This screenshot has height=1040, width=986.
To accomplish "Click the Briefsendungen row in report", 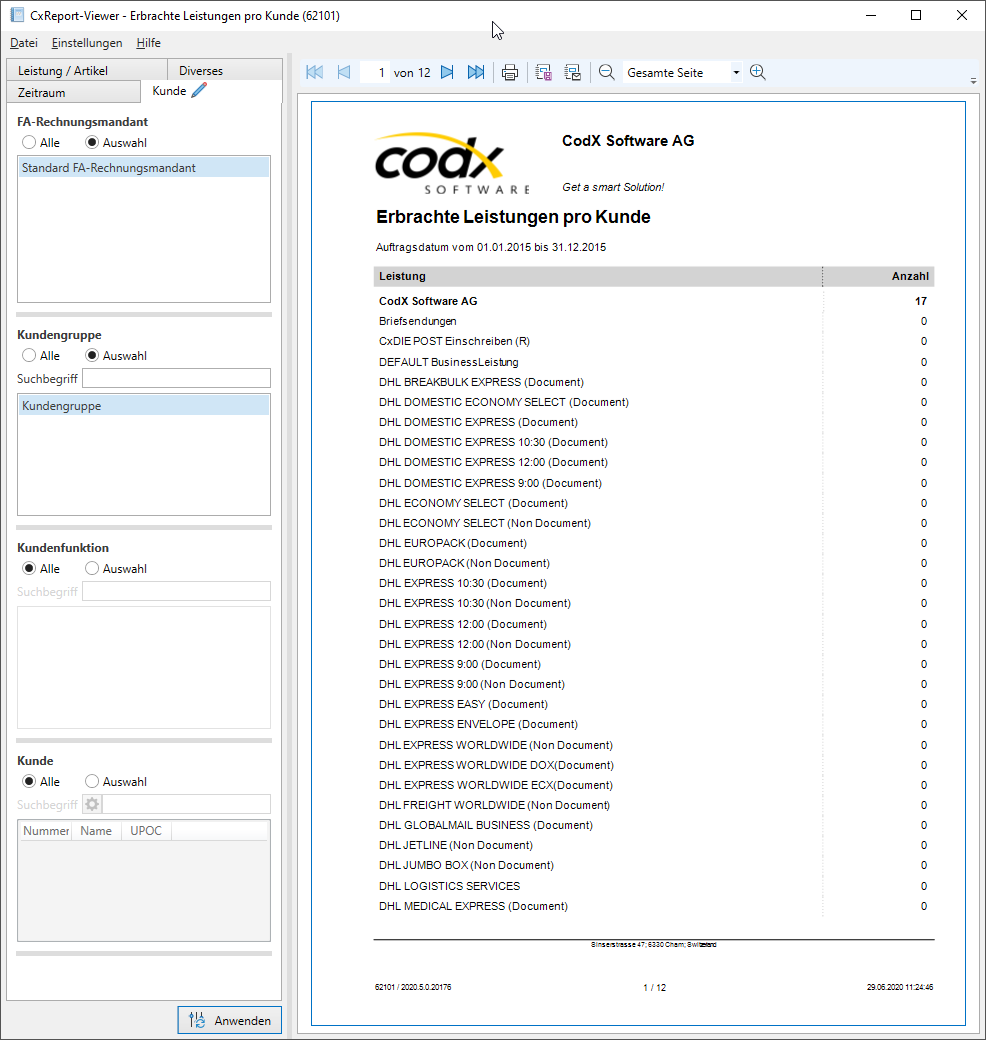I will pos(653,321).
